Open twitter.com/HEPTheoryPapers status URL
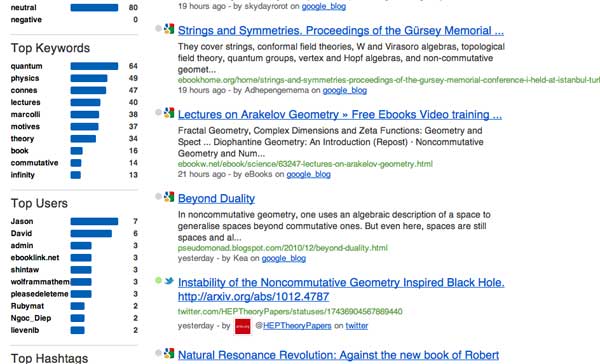600x364 pixels. pos(290,312)
